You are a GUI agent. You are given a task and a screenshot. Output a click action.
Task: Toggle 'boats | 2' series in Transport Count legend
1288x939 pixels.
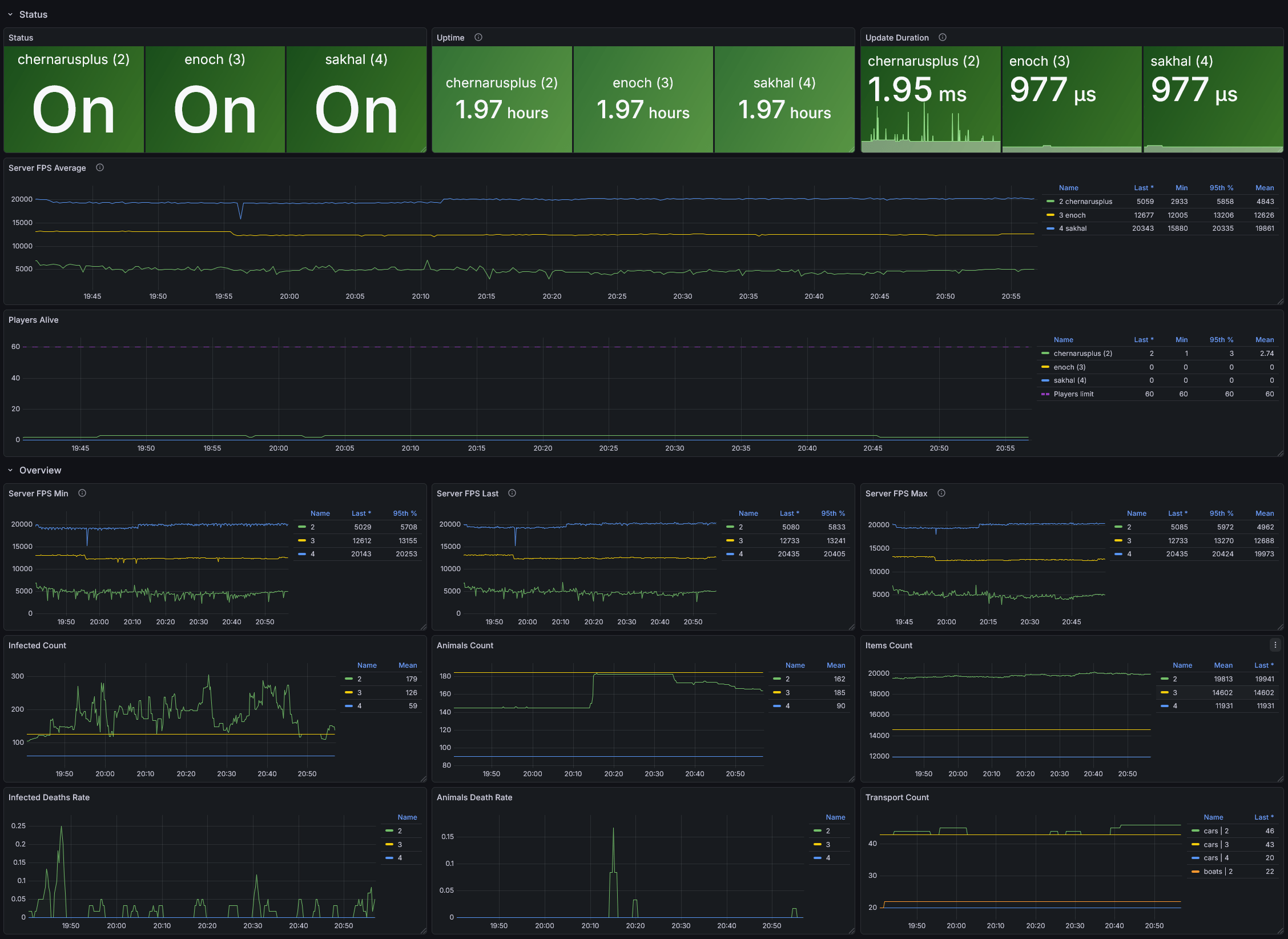click(1218, 872)
